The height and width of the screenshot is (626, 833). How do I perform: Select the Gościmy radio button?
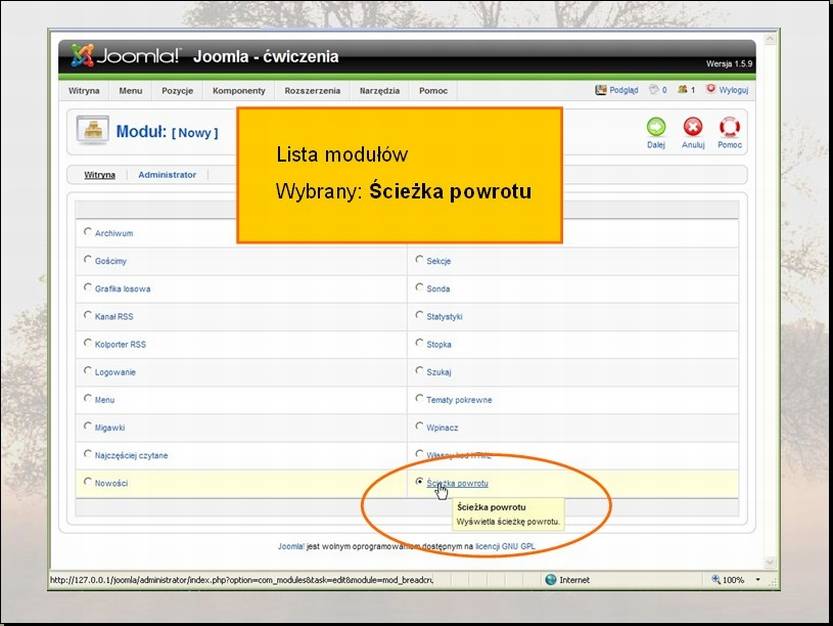tap(88, 259)
